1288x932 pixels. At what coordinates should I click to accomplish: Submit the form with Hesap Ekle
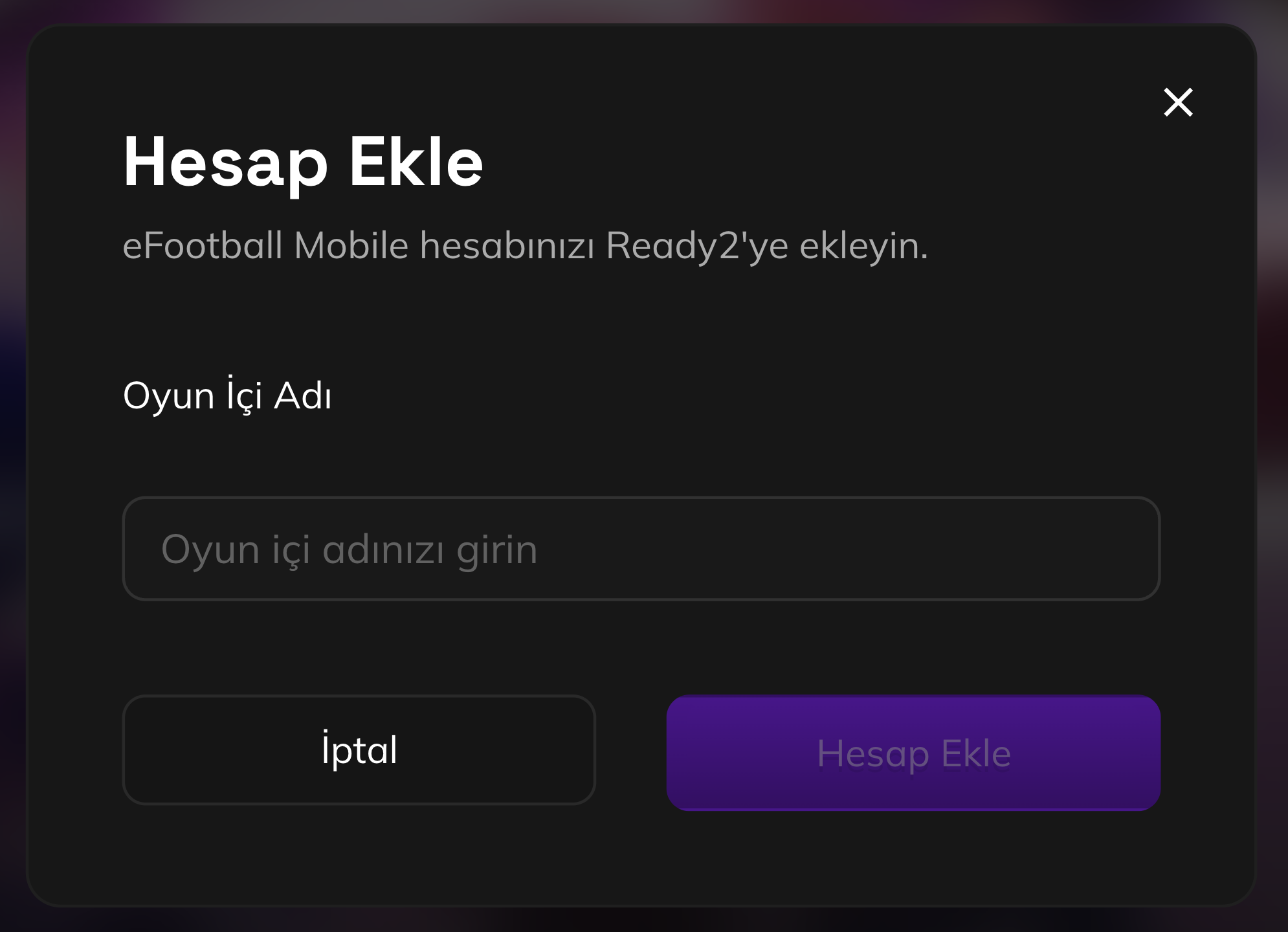click(913, 753)
